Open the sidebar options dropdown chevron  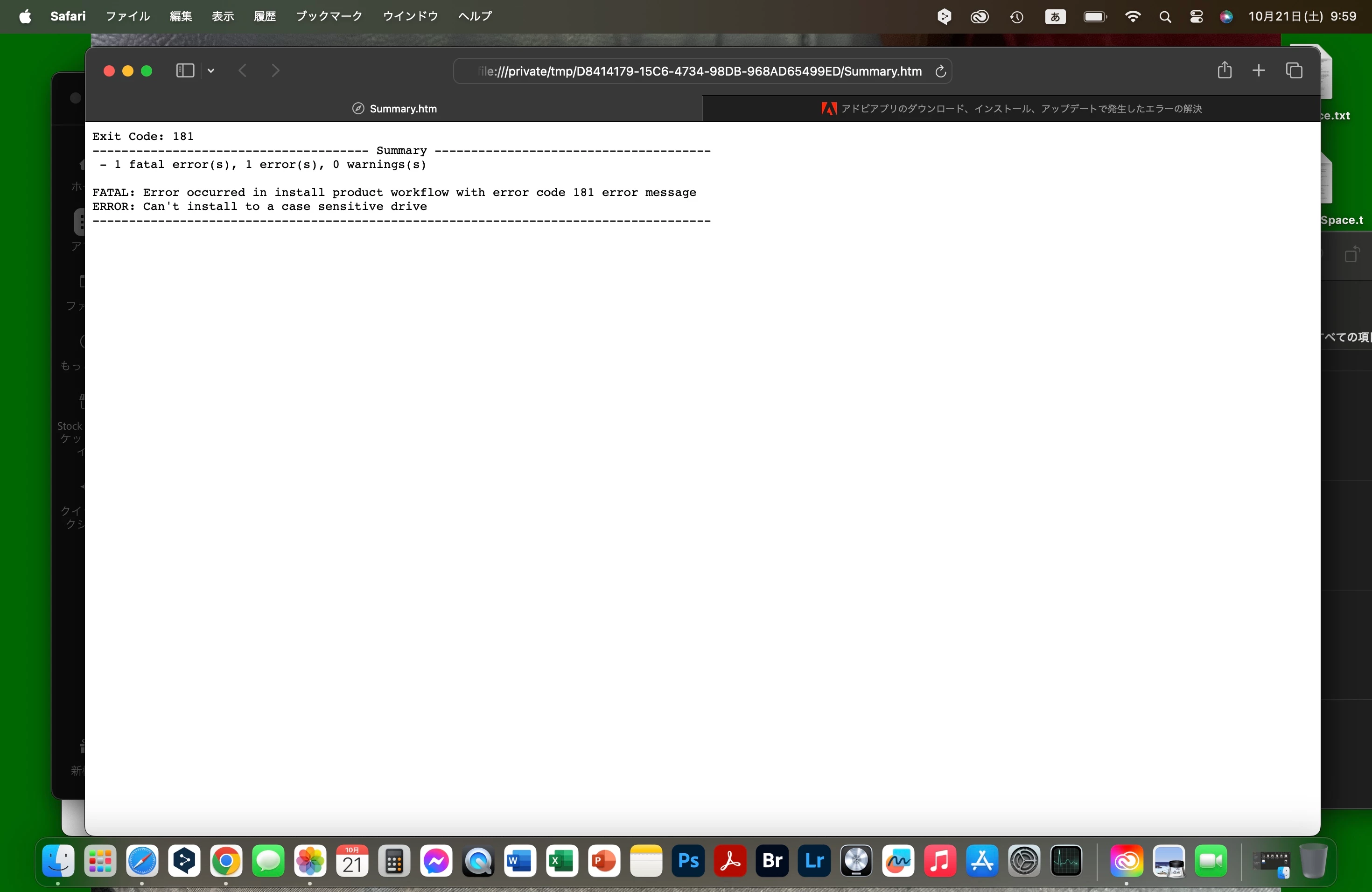211,71
